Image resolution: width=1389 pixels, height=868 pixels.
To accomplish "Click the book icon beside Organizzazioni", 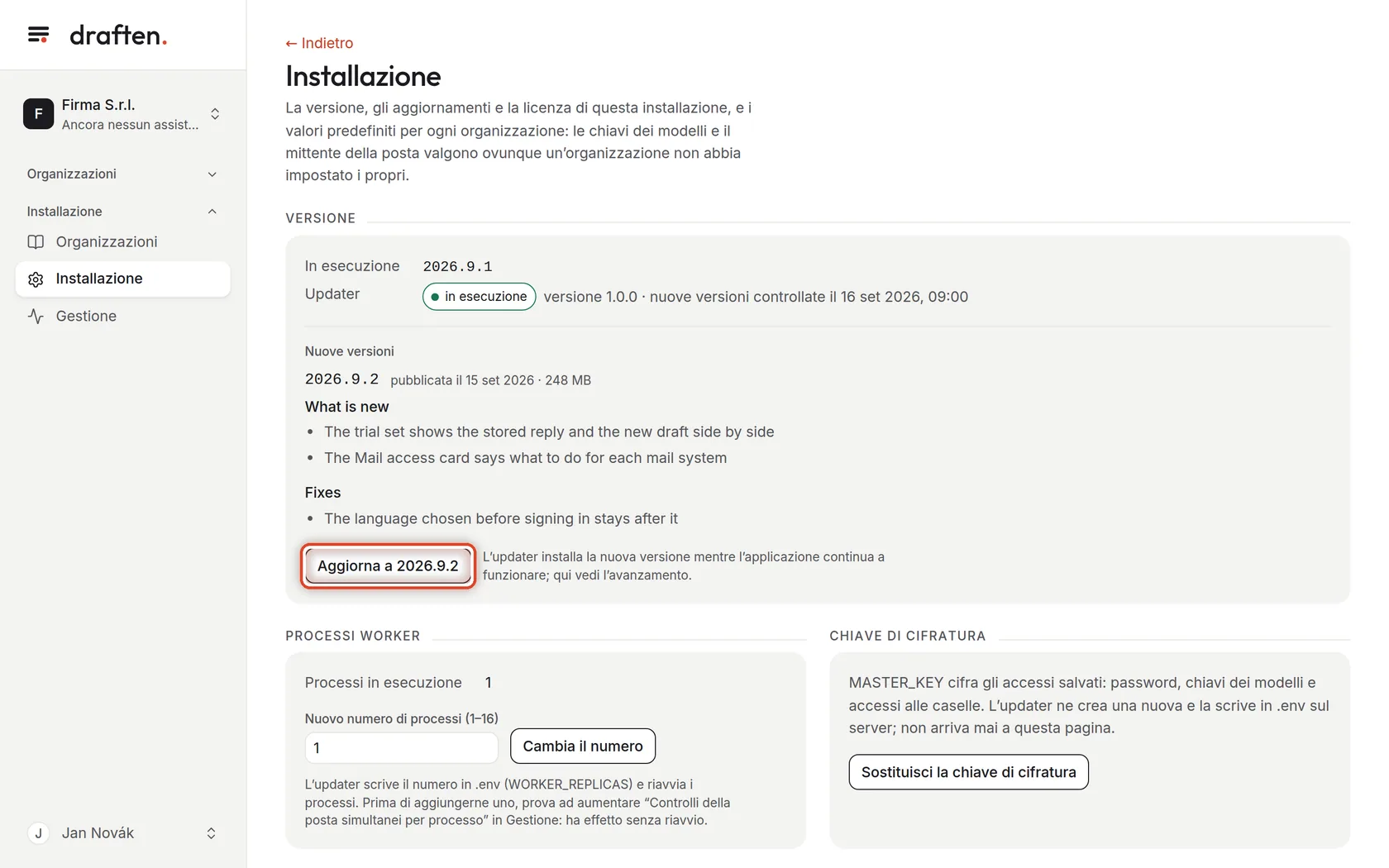I will pyautogui.click(x=36, y=242).
